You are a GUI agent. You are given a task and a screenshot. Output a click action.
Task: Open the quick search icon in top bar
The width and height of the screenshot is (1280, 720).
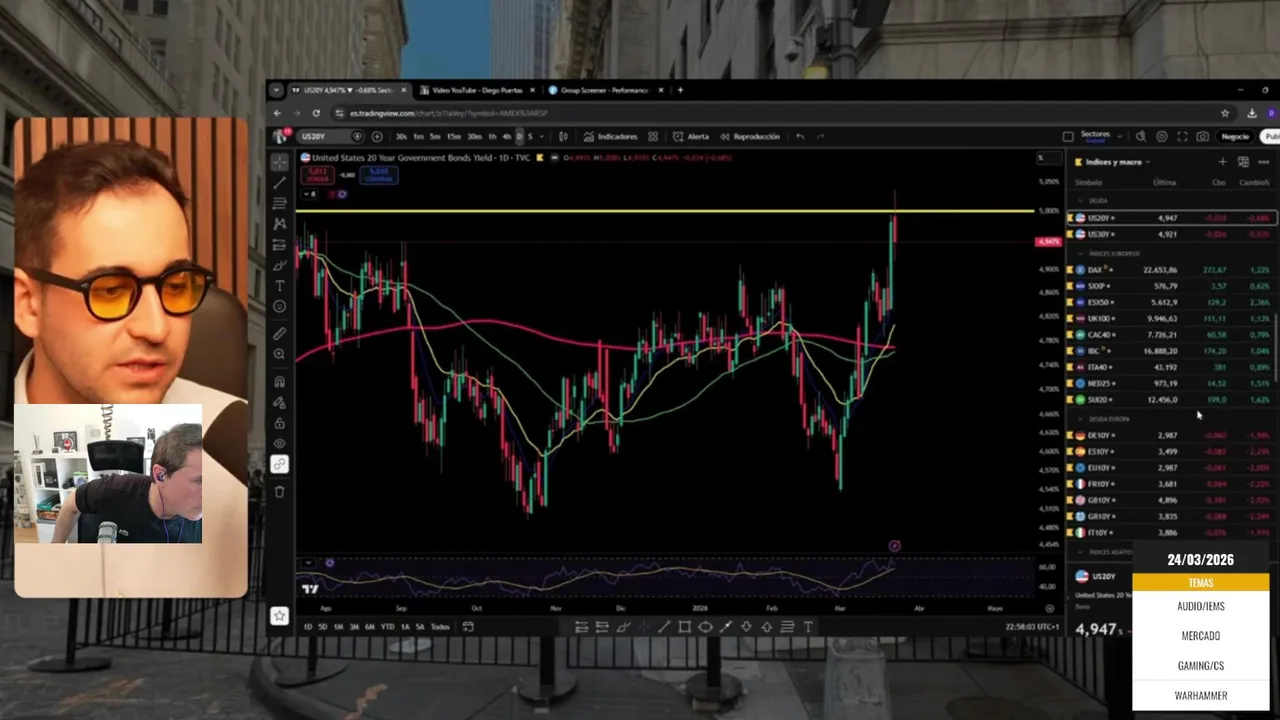1141,136
